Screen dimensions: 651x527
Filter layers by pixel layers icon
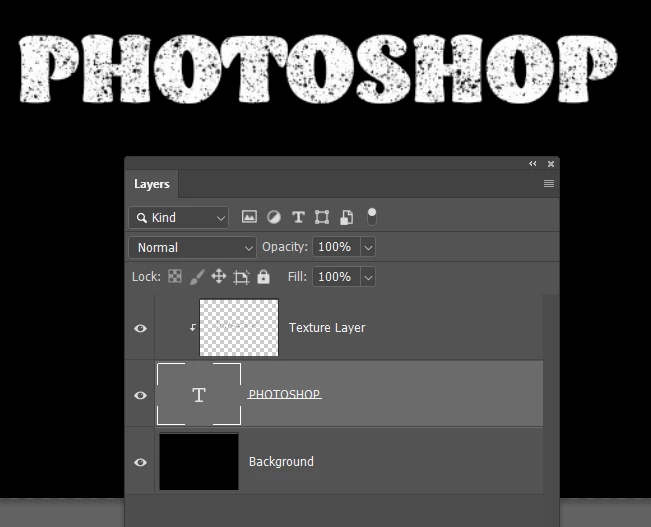coord(249,217)
